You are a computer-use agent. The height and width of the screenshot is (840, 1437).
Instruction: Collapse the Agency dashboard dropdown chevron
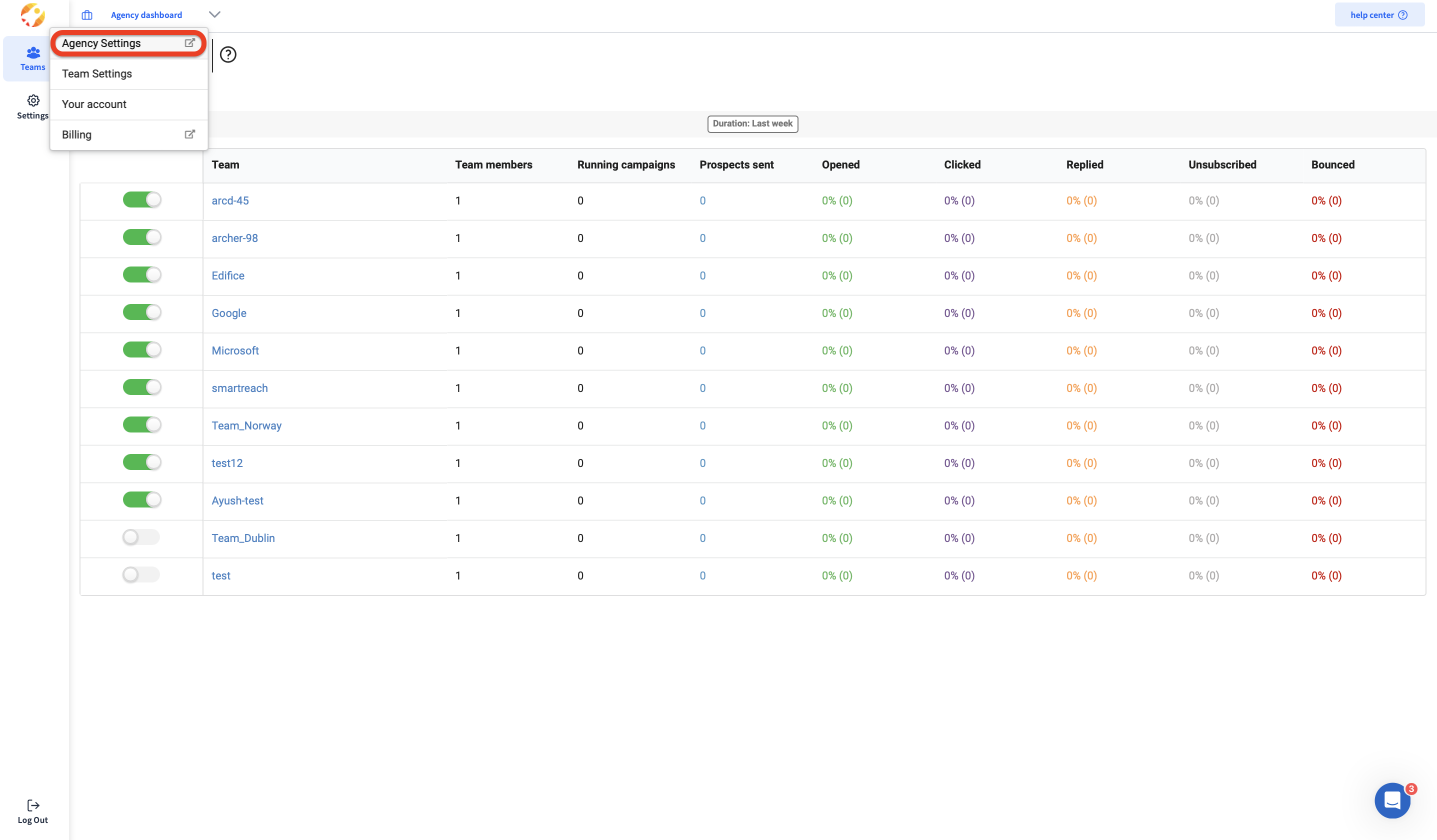(x=214, y=14)
